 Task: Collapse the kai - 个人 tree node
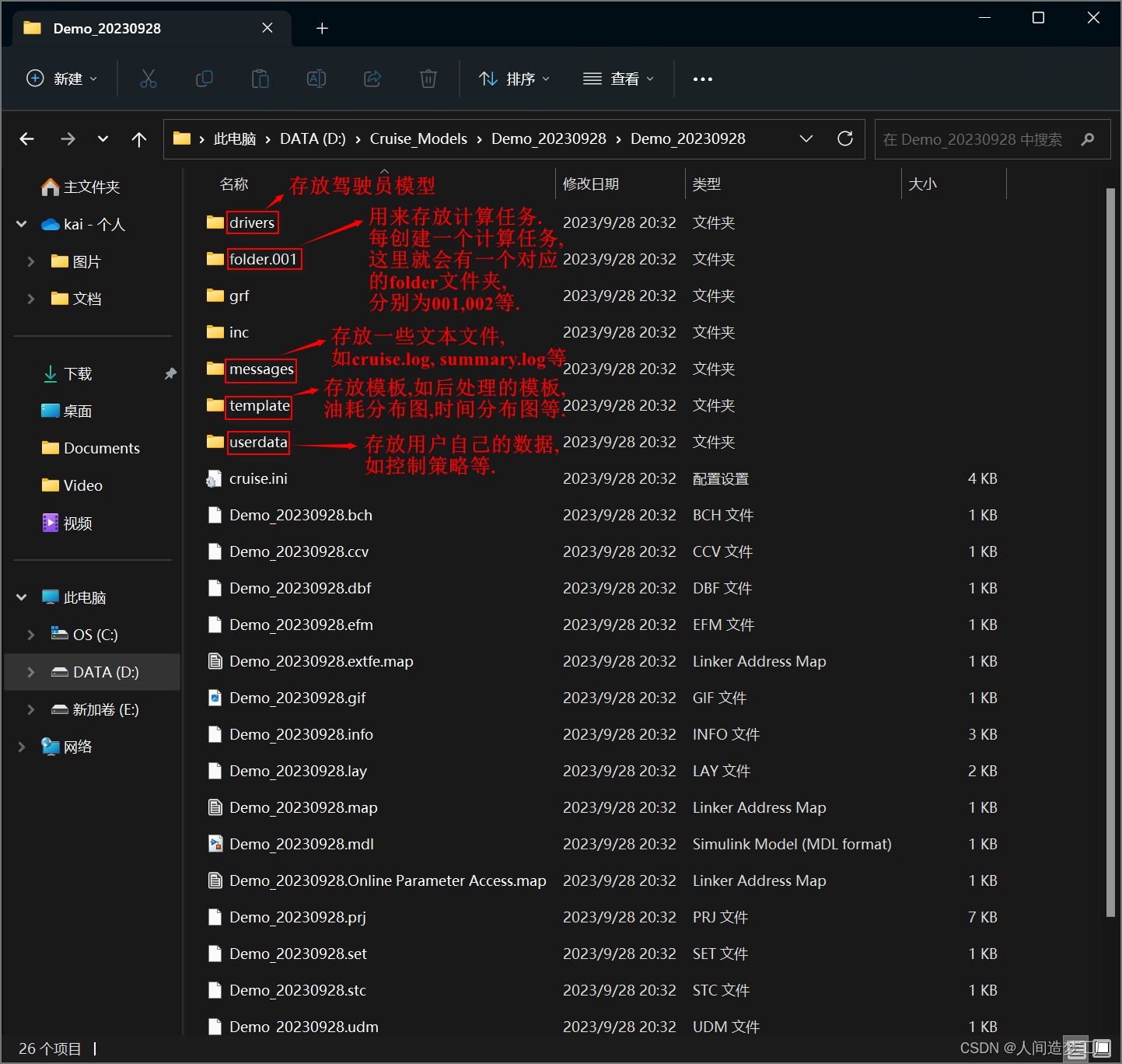pyautogui.click(x=21, y=224)
